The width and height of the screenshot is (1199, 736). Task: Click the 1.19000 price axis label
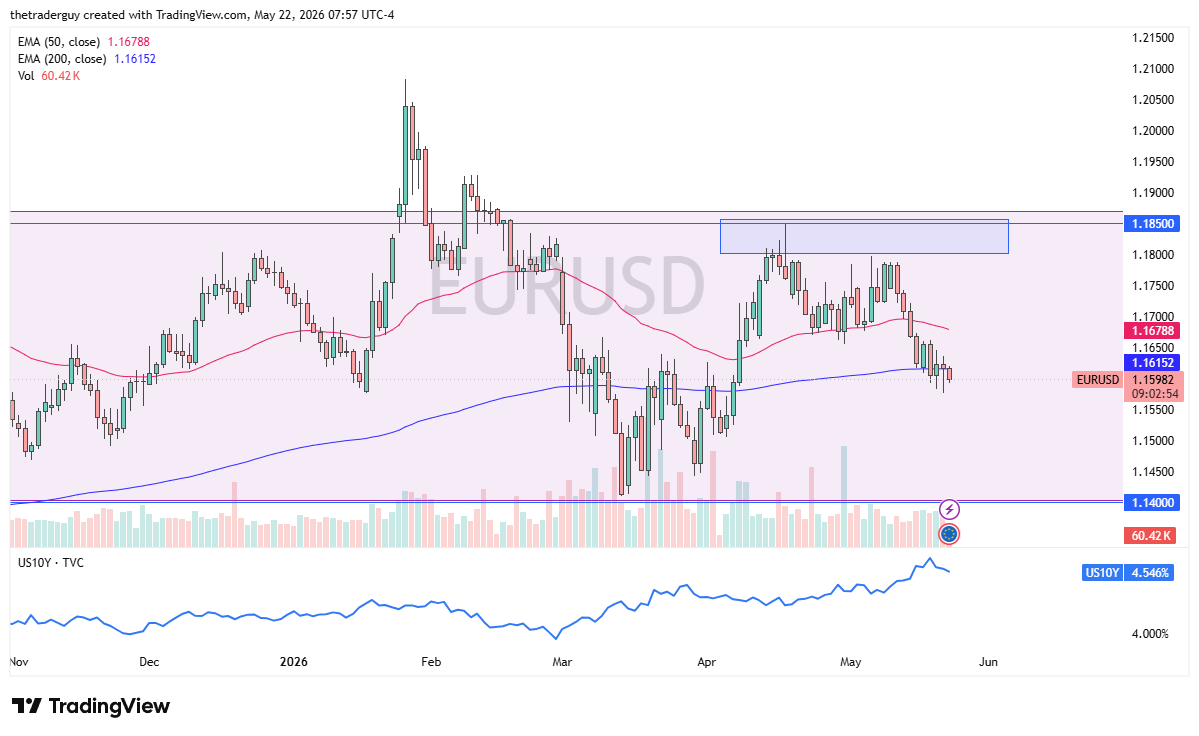point(1152,193)
